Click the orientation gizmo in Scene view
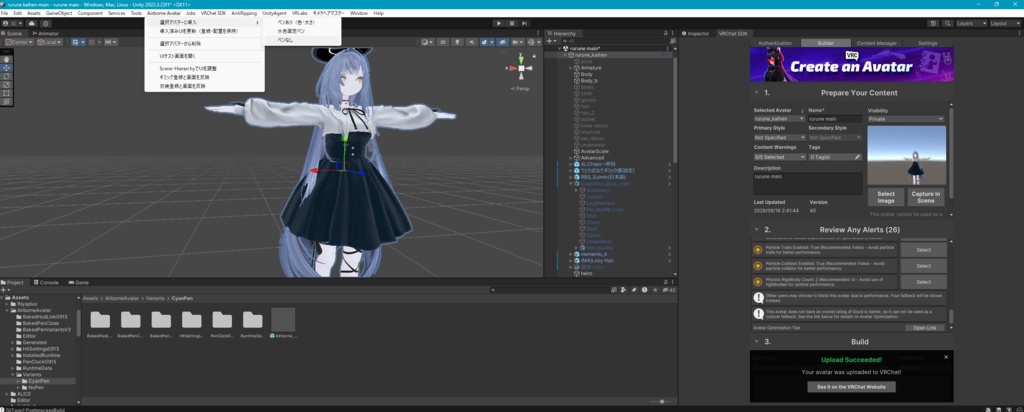 (x=521, y=69)
